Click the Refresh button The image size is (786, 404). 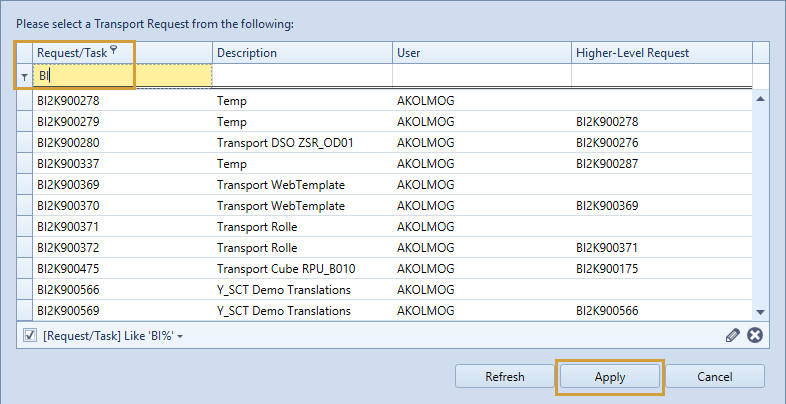tap(504, 377)
